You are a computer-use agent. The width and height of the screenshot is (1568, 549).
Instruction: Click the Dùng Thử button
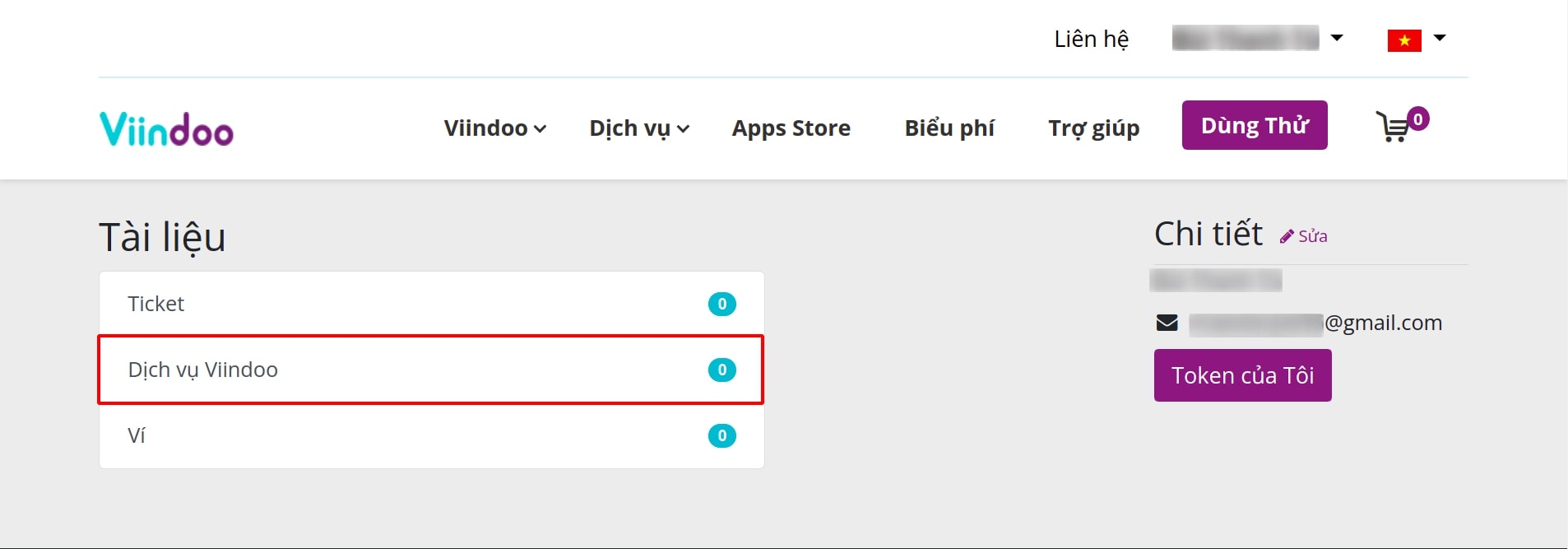click(1255, 125)
